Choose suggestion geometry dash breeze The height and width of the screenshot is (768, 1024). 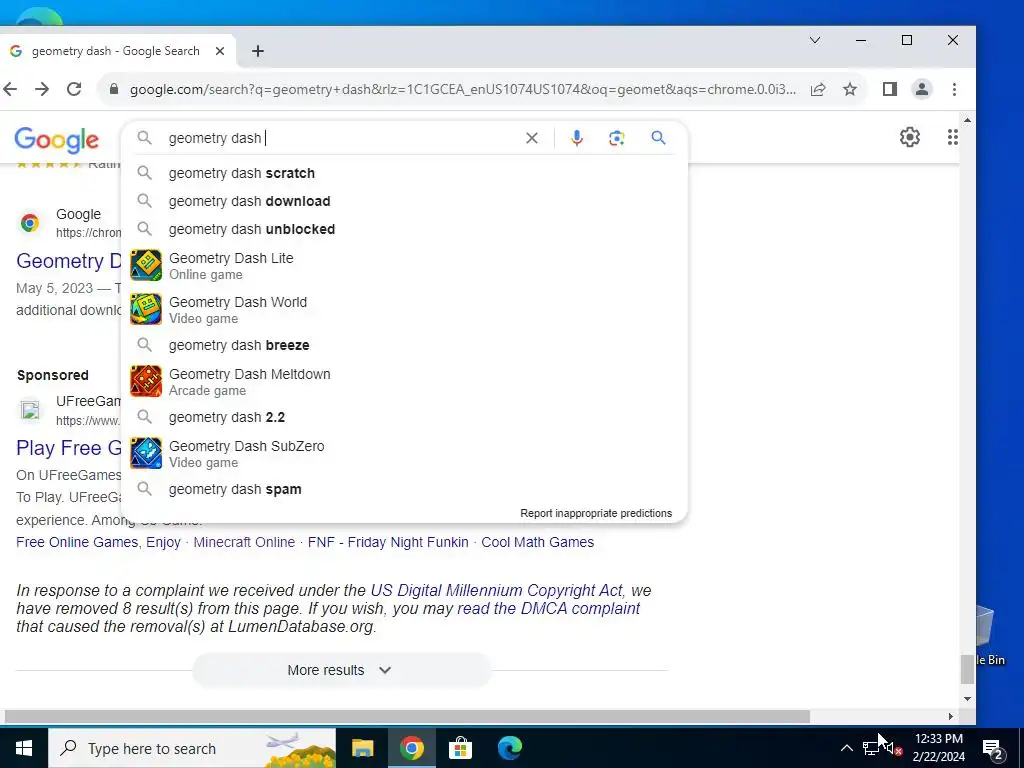(x=404, y=345)
